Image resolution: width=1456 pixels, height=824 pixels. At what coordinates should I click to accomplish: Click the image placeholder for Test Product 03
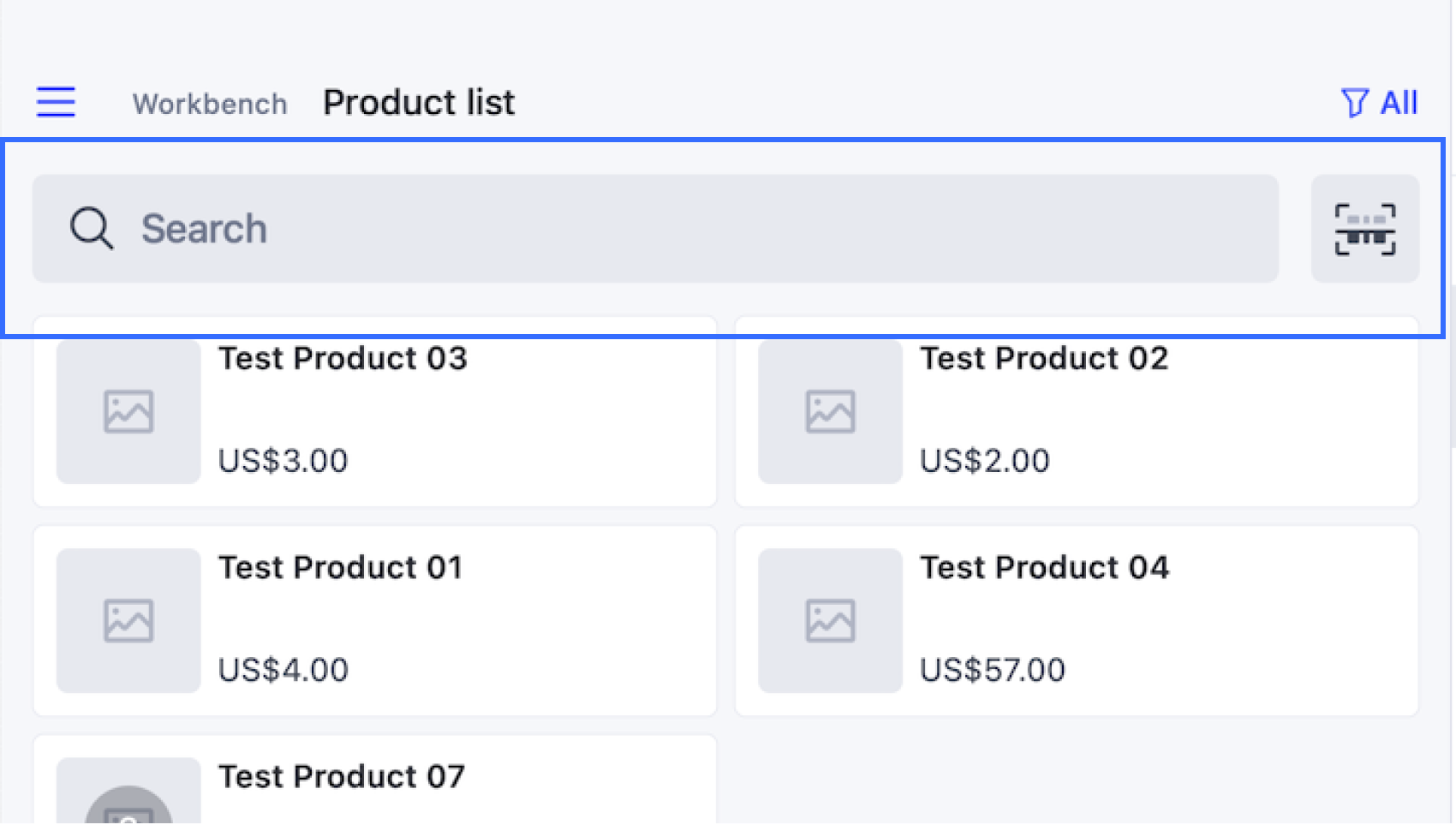coord(128,412)
